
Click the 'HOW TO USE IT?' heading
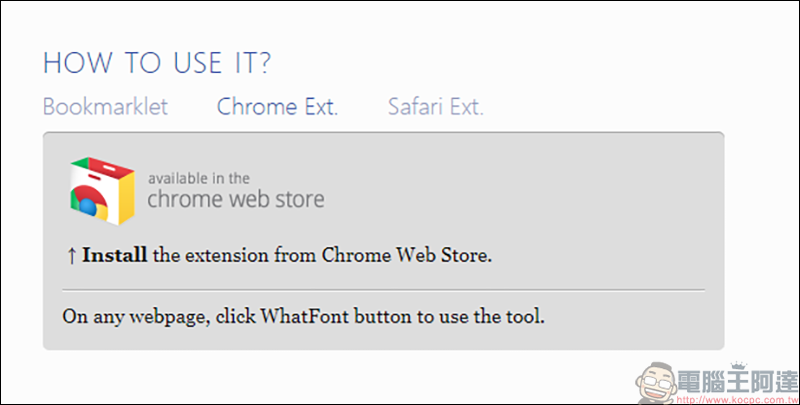tap(157, 63)
